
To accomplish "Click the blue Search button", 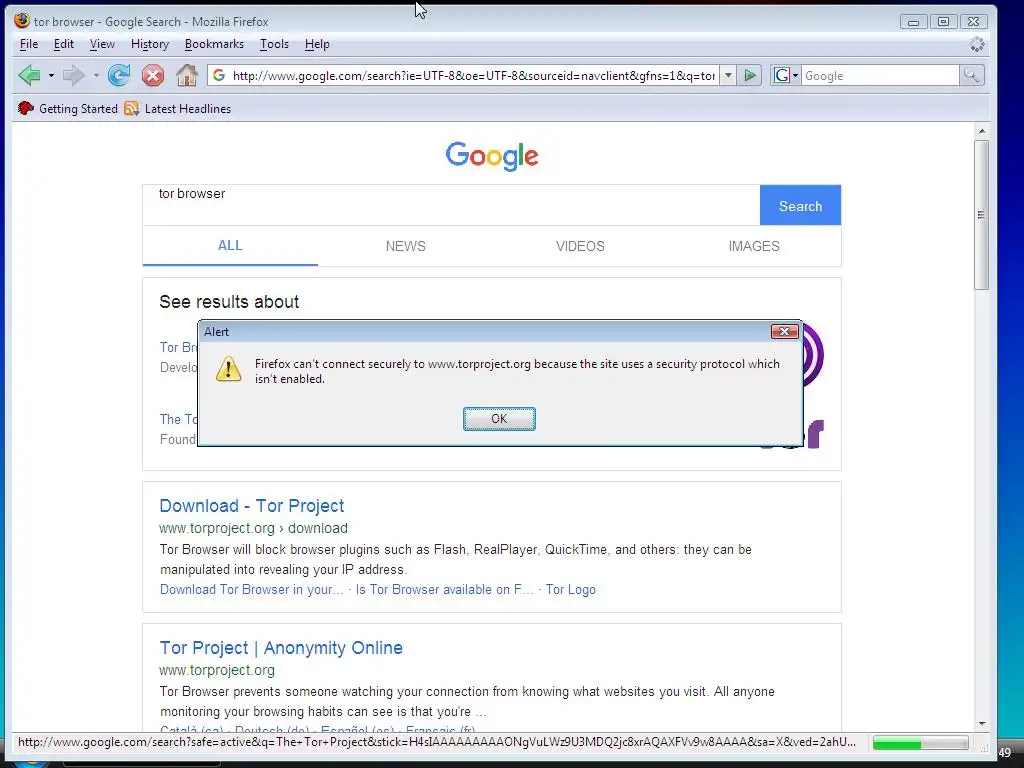I will (x=800, y=206).
